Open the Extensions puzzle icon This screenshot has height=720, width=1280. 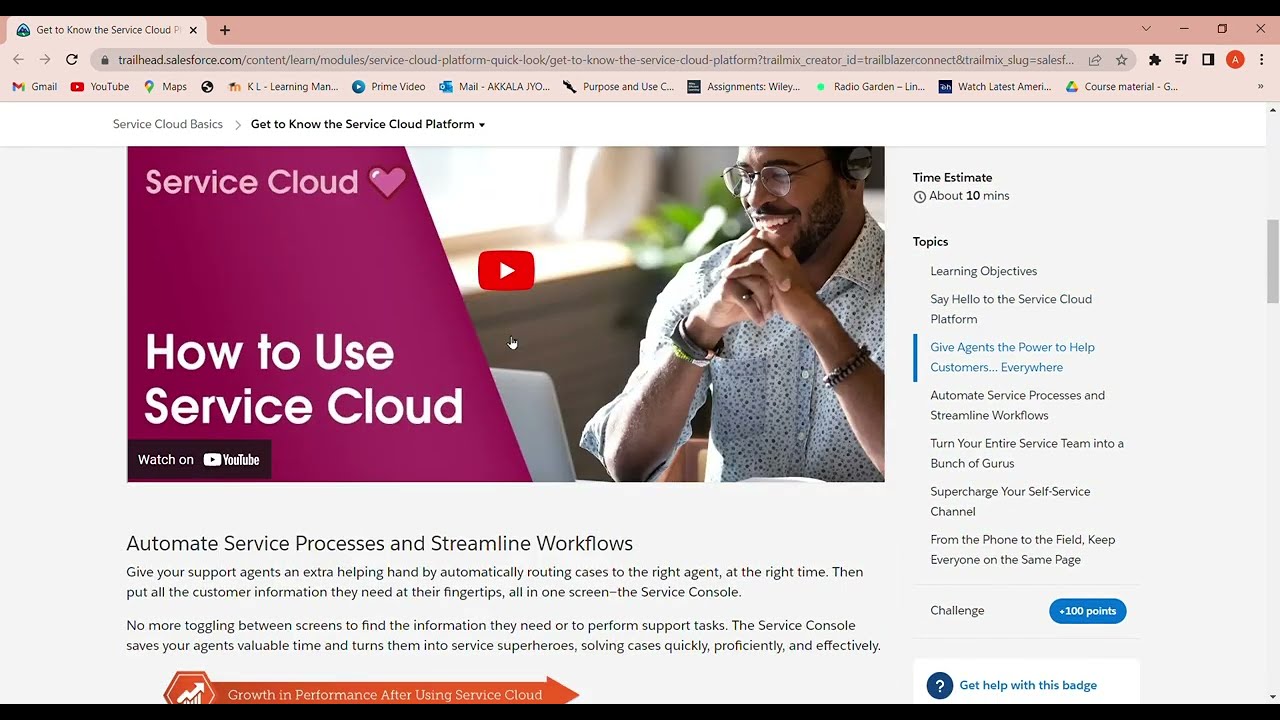click(1155, 60)
